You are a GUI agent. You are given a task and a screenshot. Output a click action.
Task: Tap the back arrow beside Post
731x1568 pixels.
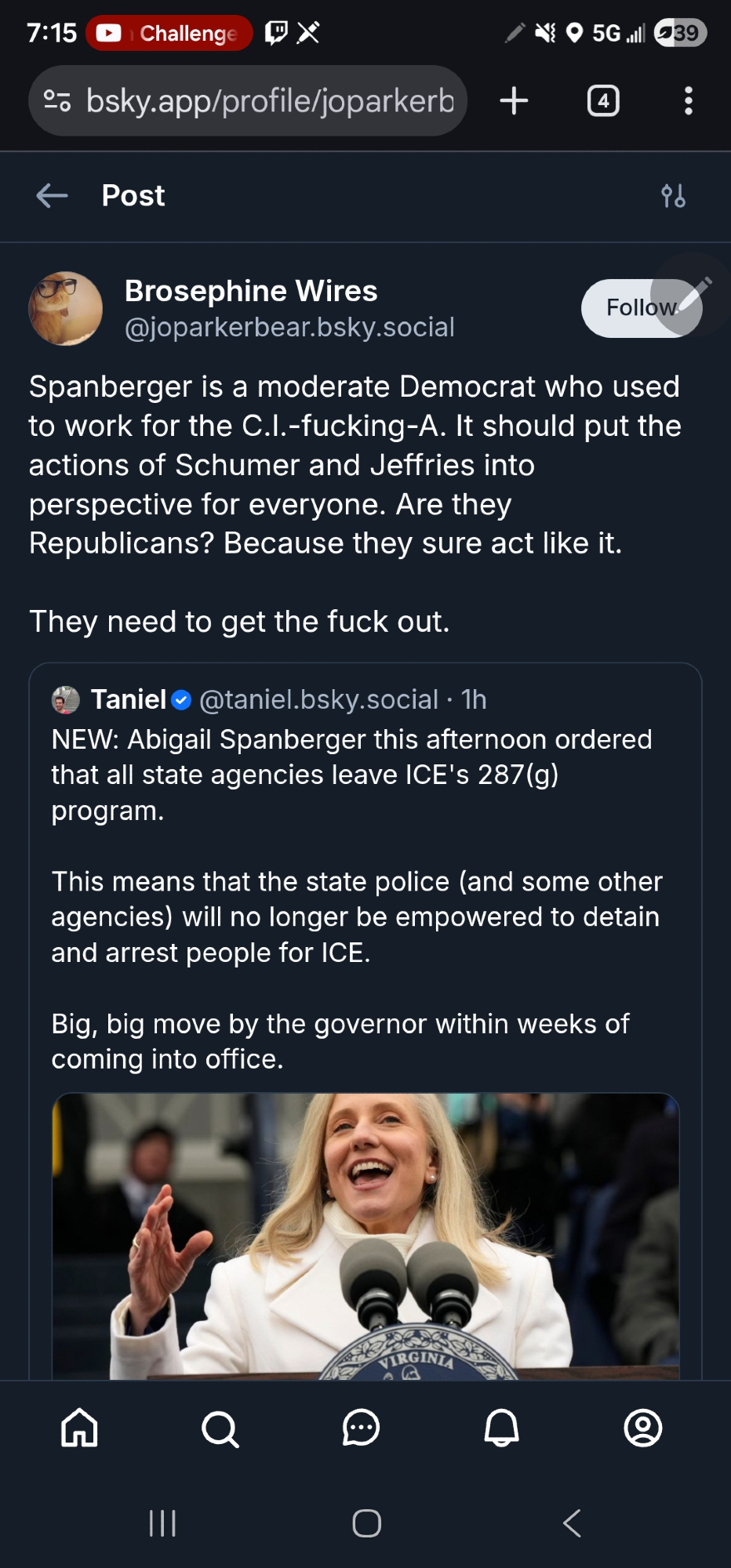click(52, 196)
